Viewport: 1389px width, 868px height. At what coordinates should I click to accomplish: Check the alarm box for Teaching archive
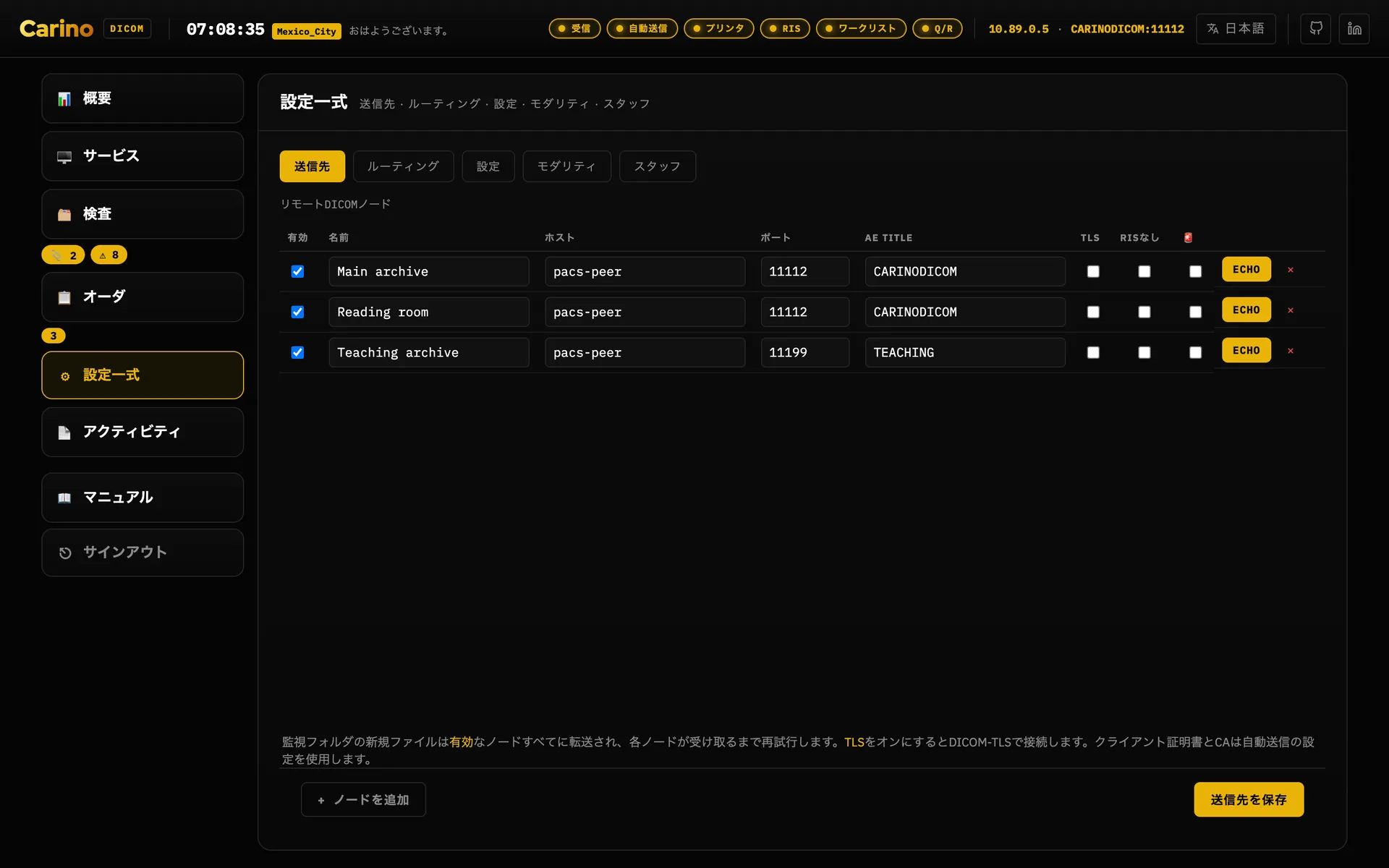(x=1195, y=352)
